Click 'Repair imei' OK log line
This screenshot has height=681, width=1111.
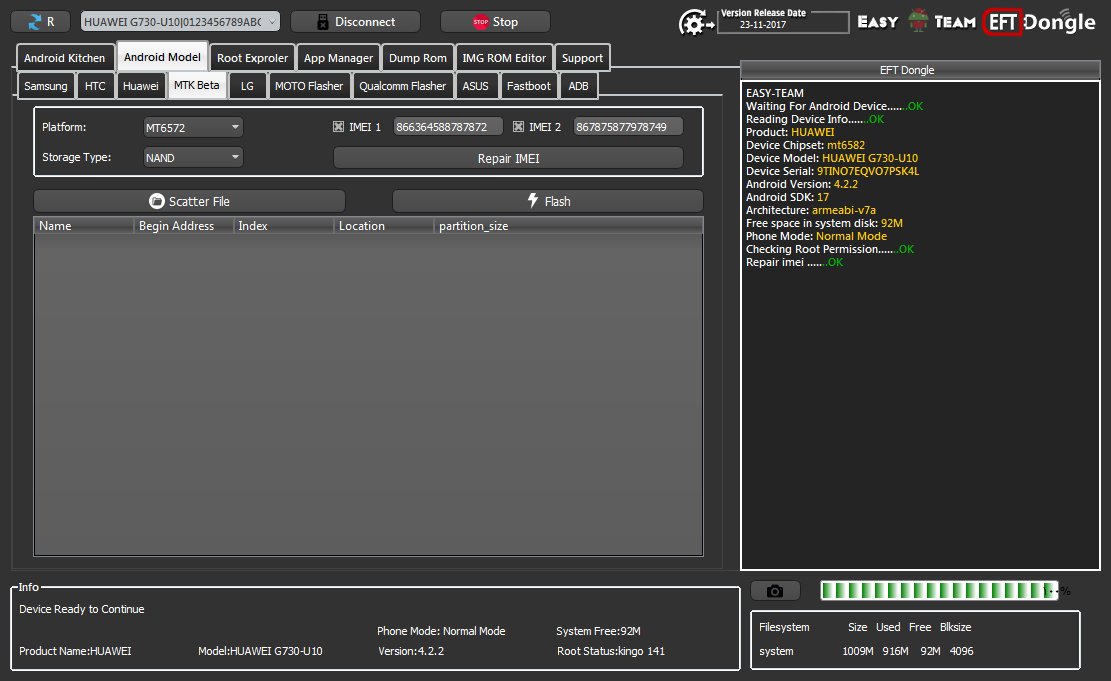point(794,262)
